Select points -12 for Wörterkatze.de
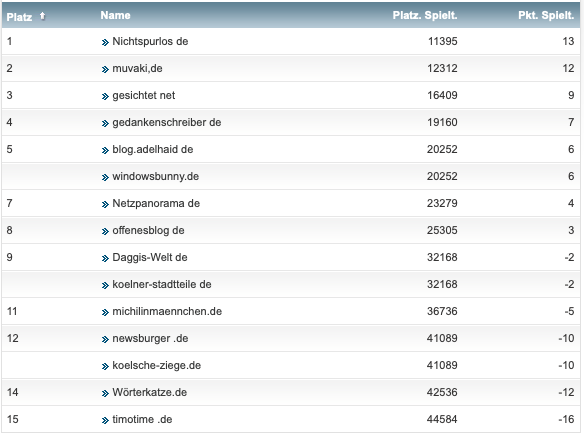 pos(566,393)
